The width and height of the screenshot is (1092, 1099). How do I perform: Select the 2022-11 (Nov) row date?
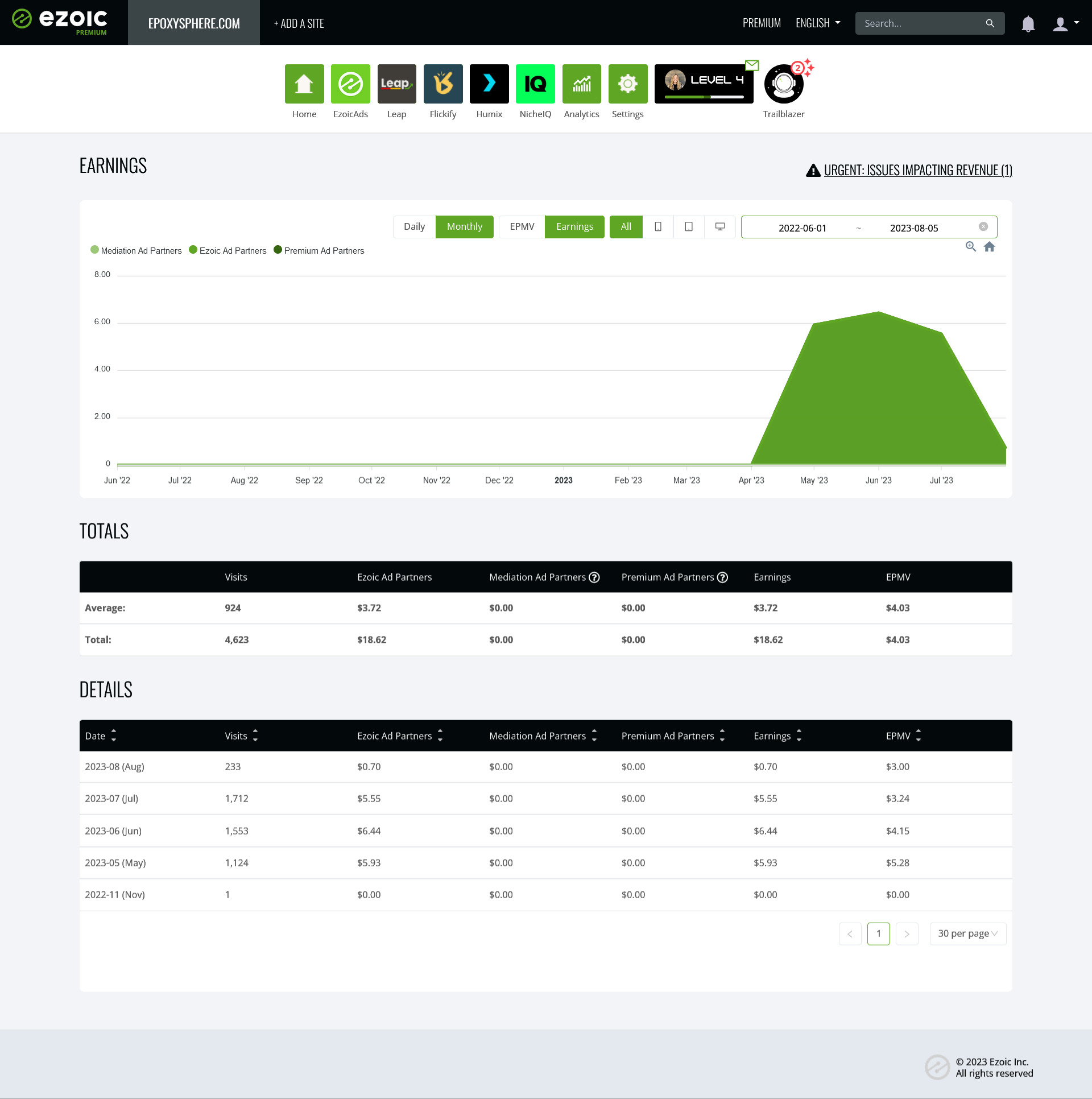pyautogui.click(x=115, y=895)
